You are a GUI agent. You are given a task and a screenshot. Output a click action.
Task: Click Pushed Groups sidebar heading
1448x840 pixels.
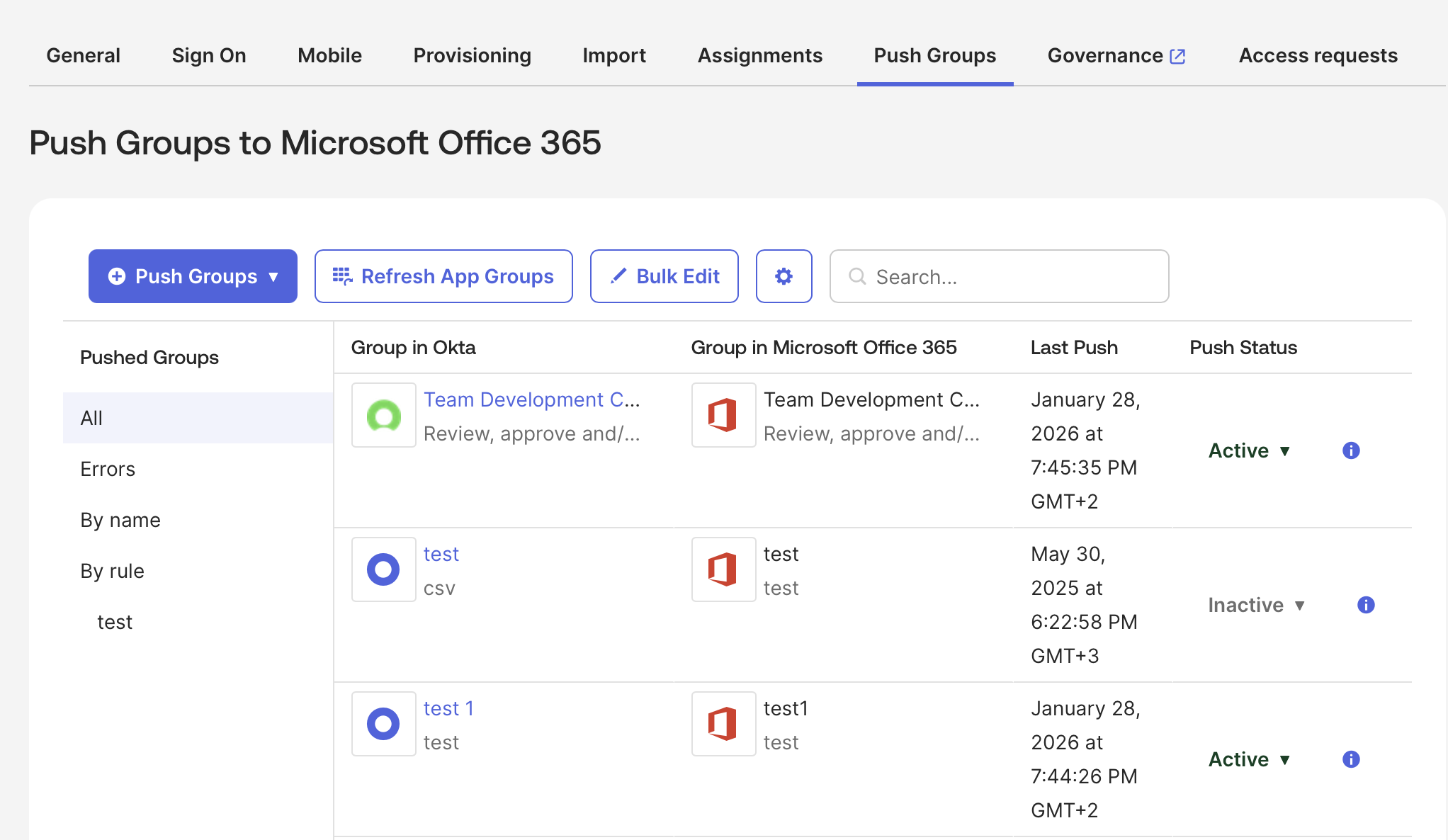pyautogui.click(x=149, y=357)
